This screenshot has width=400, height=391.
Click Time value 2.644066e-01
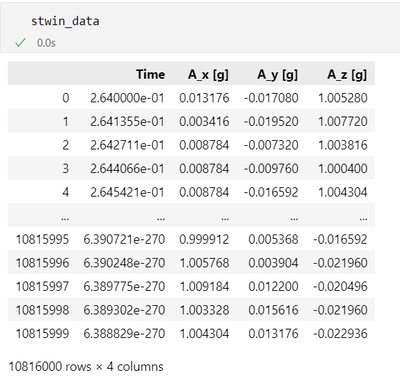(x=127, y=169)
